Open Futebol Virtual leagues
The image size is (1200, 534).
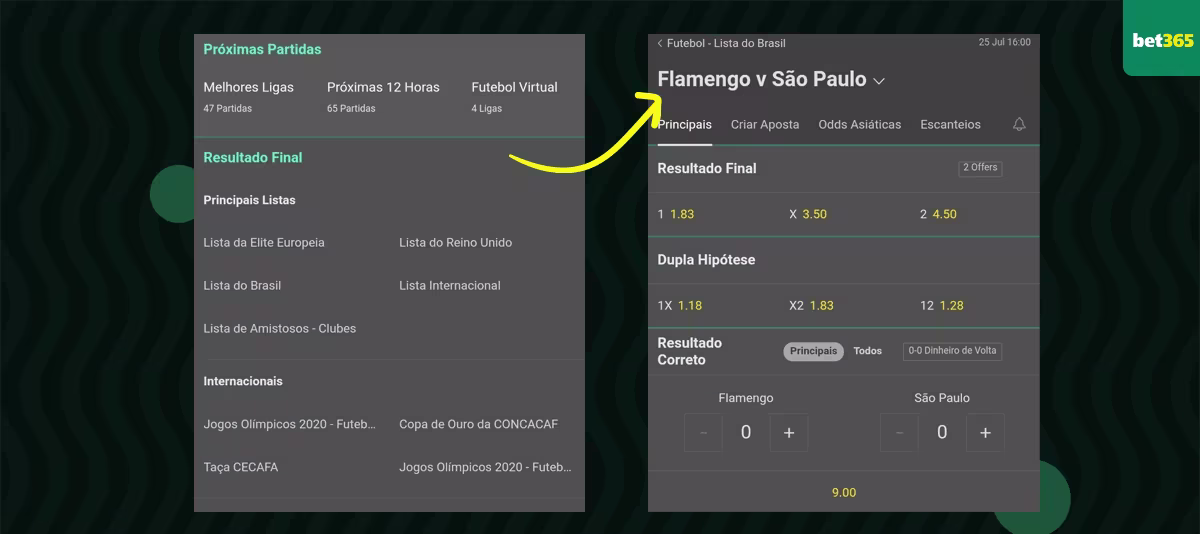pyautogui.click(x=514, y=96)
